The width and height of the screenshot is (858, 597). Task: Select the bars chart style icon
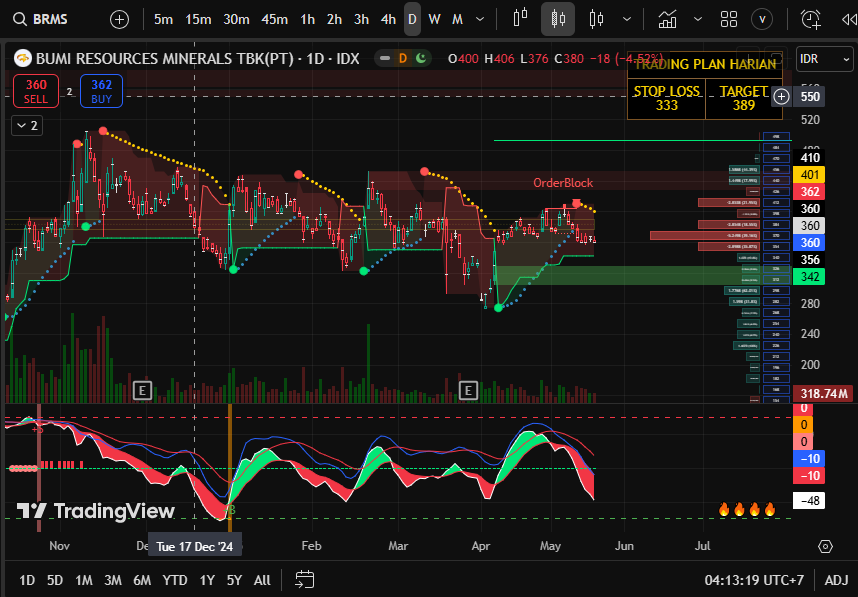point(520,18)
